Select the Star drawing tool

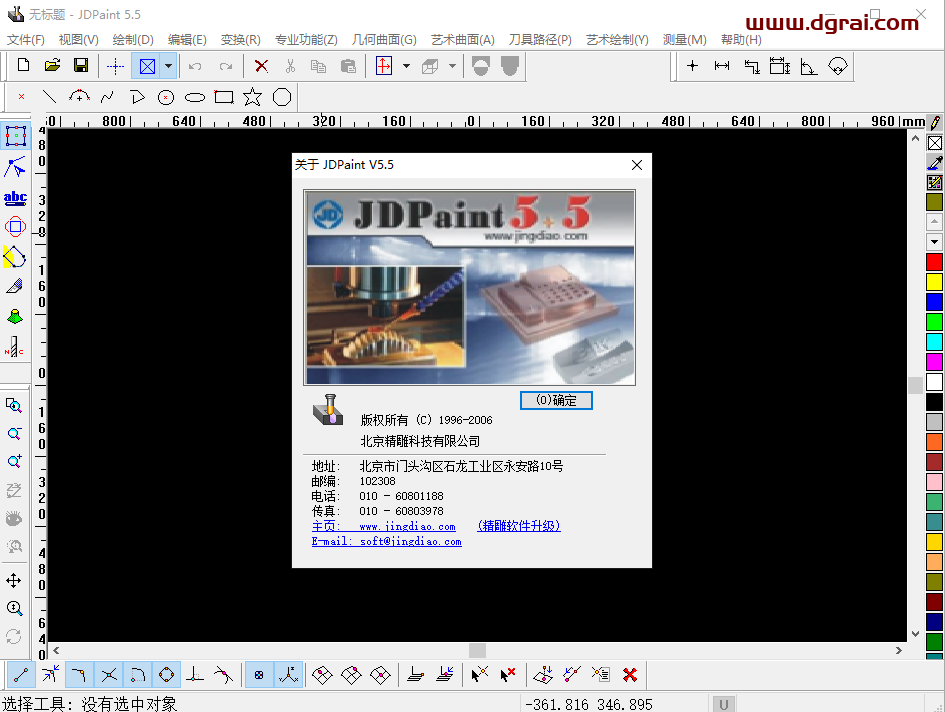(251, 97)
